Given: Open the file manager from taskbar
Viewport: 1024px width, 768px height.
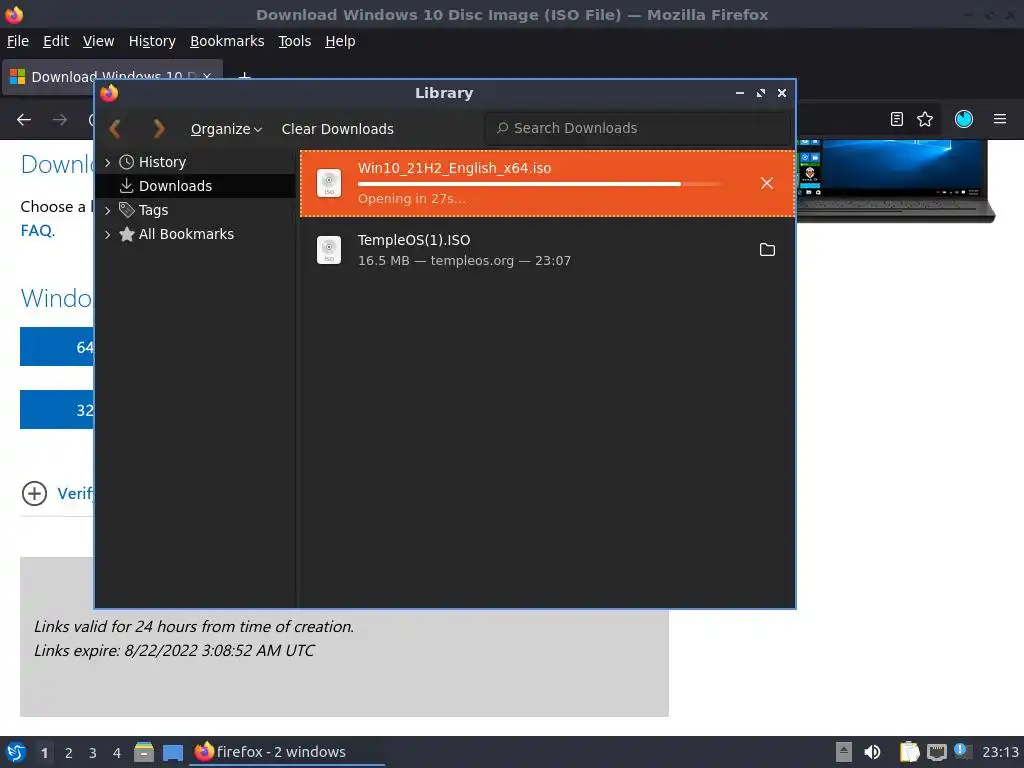Looking at the screenshot, I should tap(144, 752).
